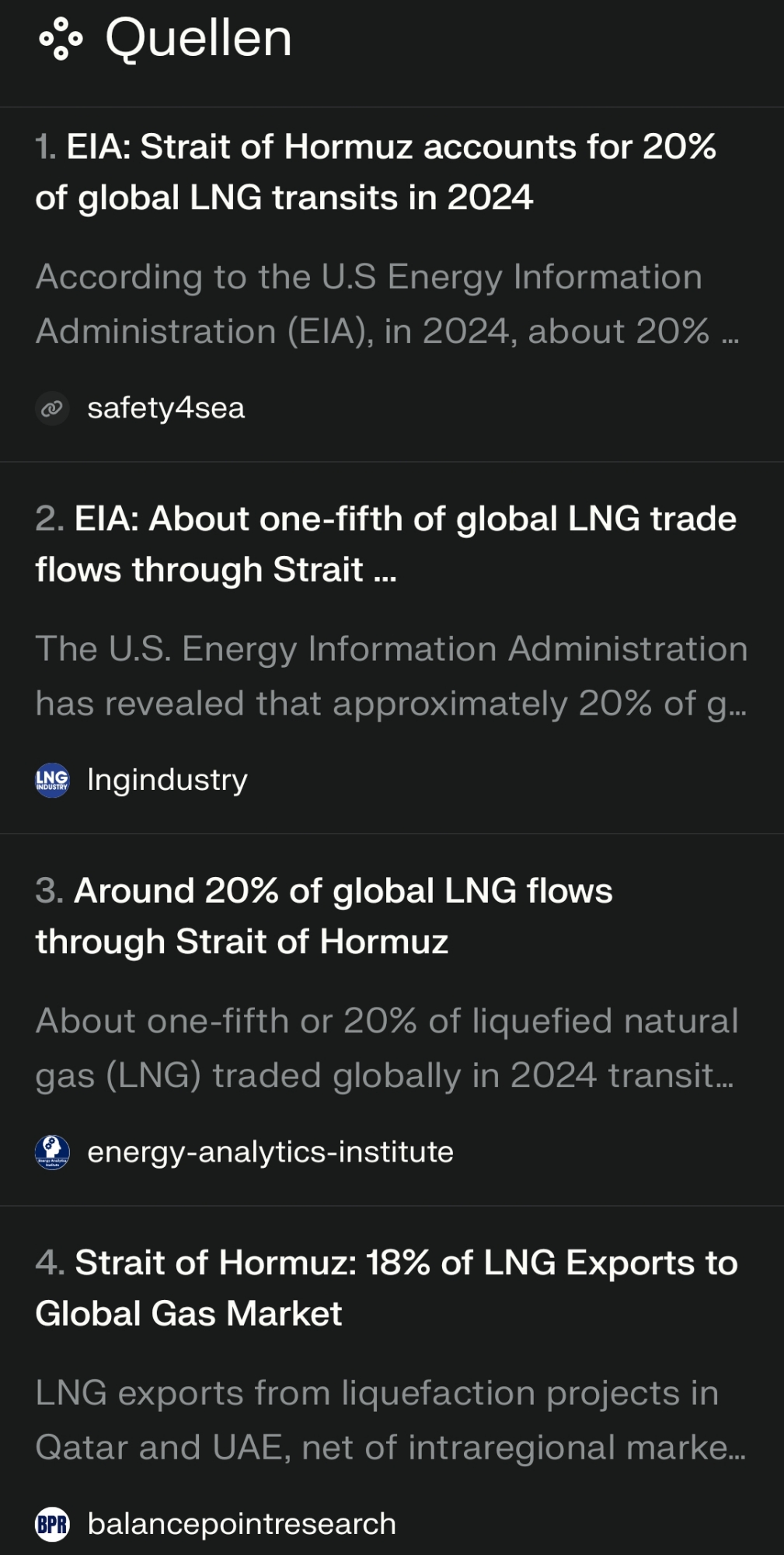
Task: Click the safety4sea link chain icon
Action: click(52, 408)
